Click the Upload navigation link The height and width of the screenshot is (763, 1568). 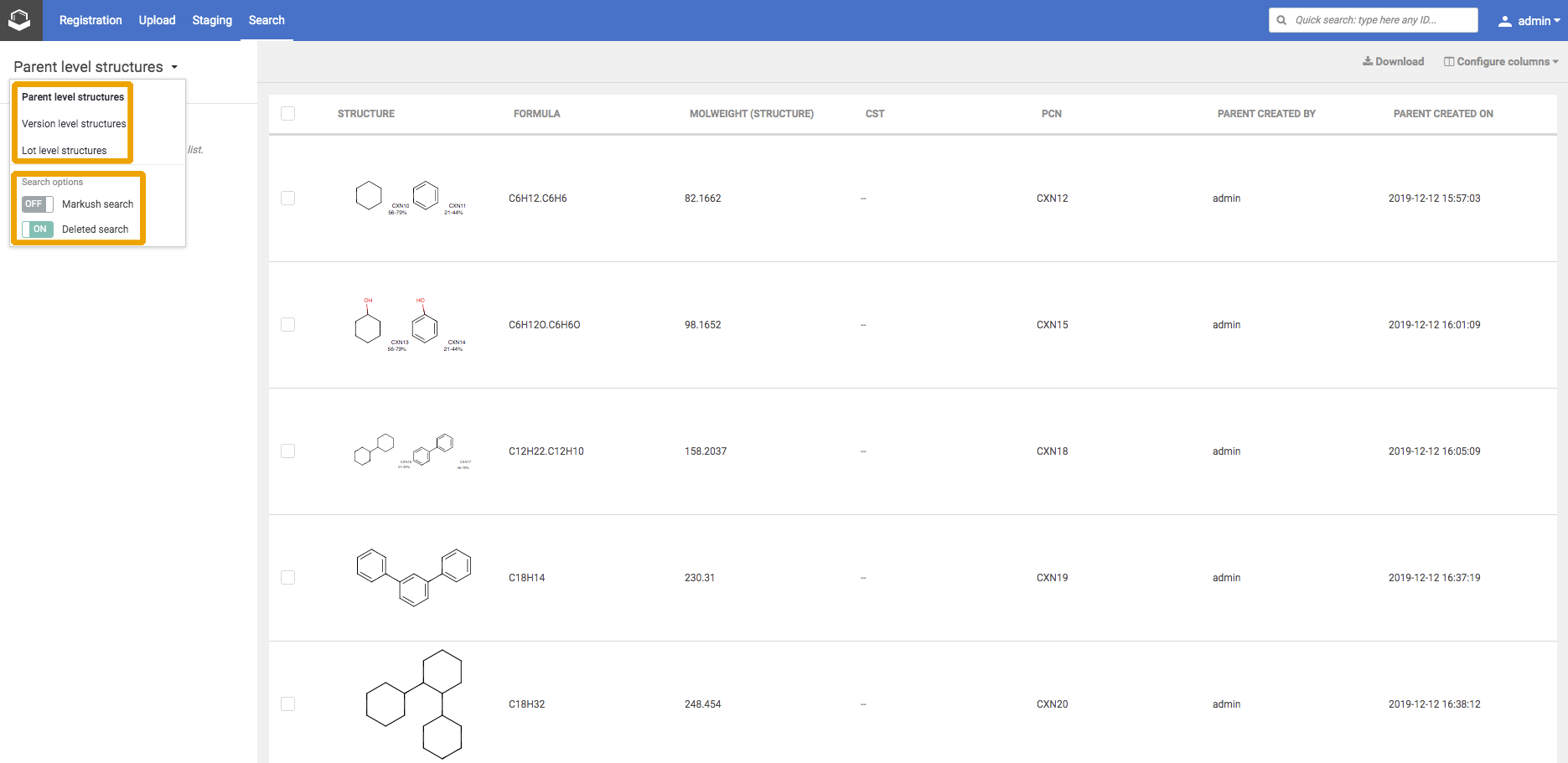pos(156,20)
